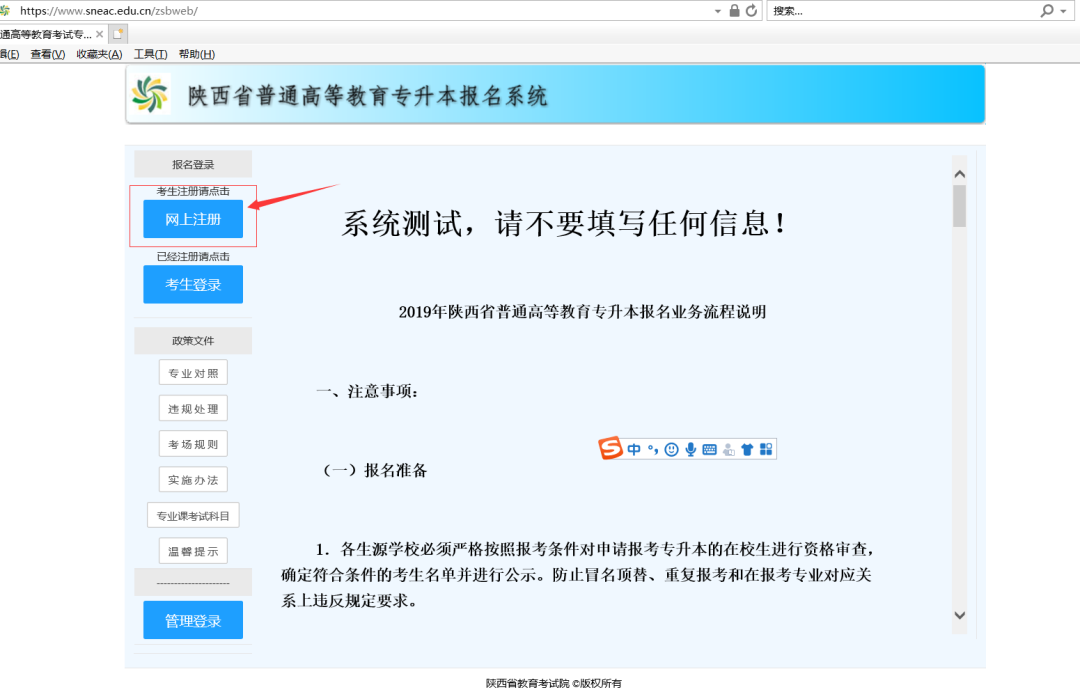1080x692 pixels.
Task: Open the 工具(T) menu
Action: click(x=150, y=54)
